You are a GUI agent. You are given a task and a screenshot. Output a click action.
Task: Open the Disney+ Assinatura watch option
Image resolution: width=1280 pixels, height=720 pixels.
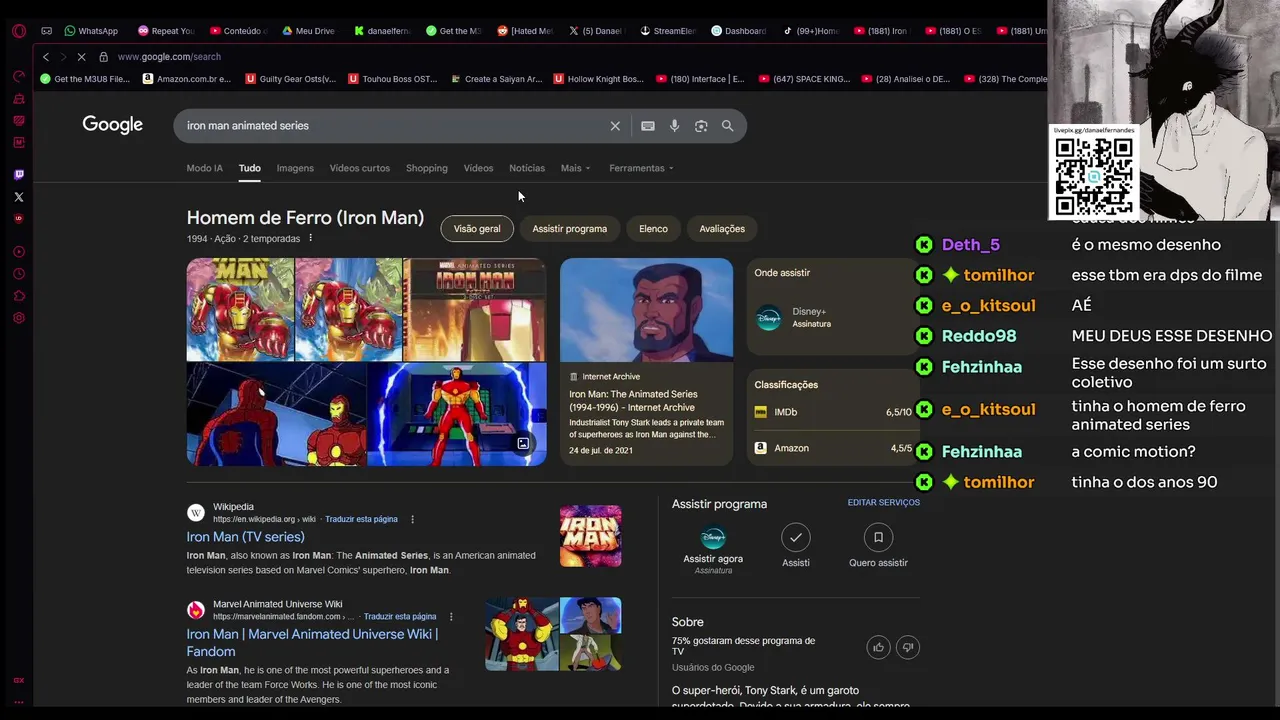[x=832, y=317]
